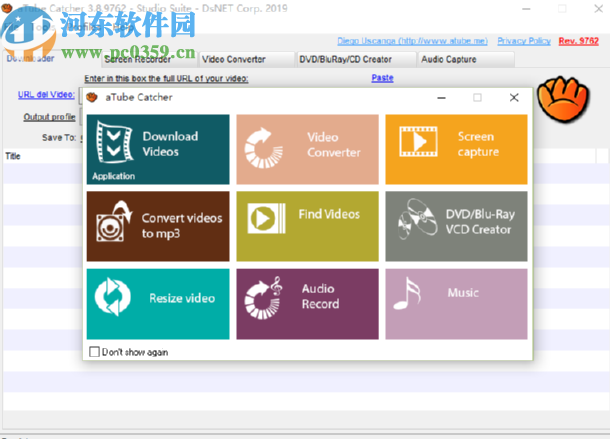
Task: Switch to the Video Converter tab
Action: (247, 60)
